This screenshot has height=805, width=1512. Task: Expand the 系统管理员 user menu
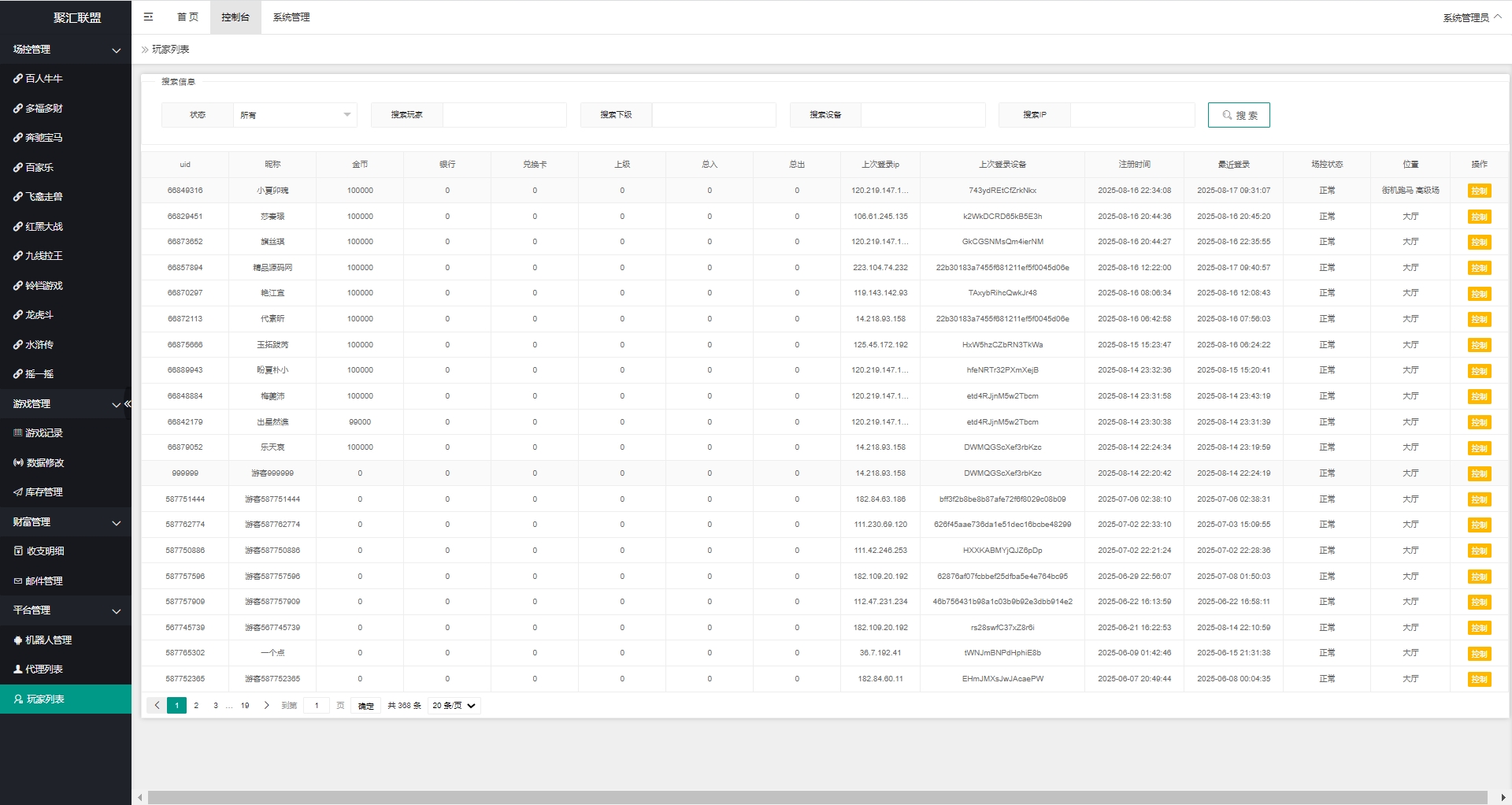1471,17
